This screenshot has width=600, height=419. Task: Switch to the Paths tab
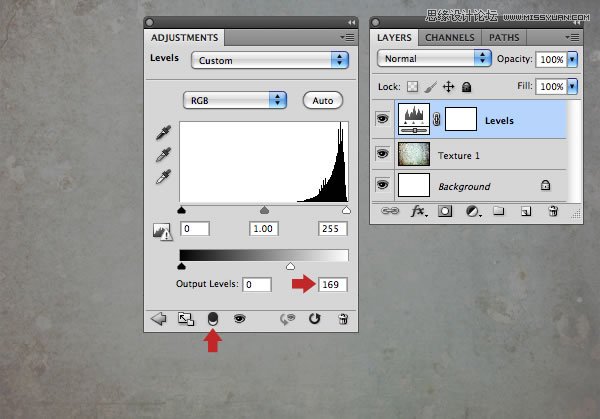tap(504, 38)
